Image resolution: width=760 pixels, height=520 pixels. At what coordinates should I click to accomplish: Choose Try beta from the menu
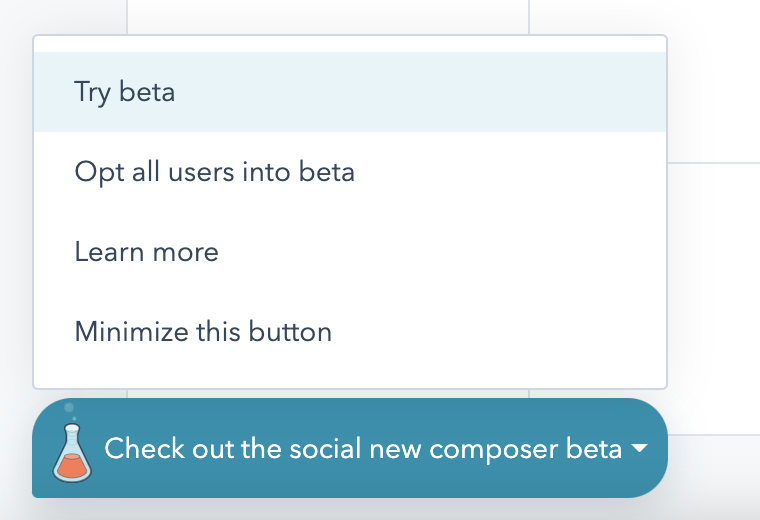tap(125, 93)
